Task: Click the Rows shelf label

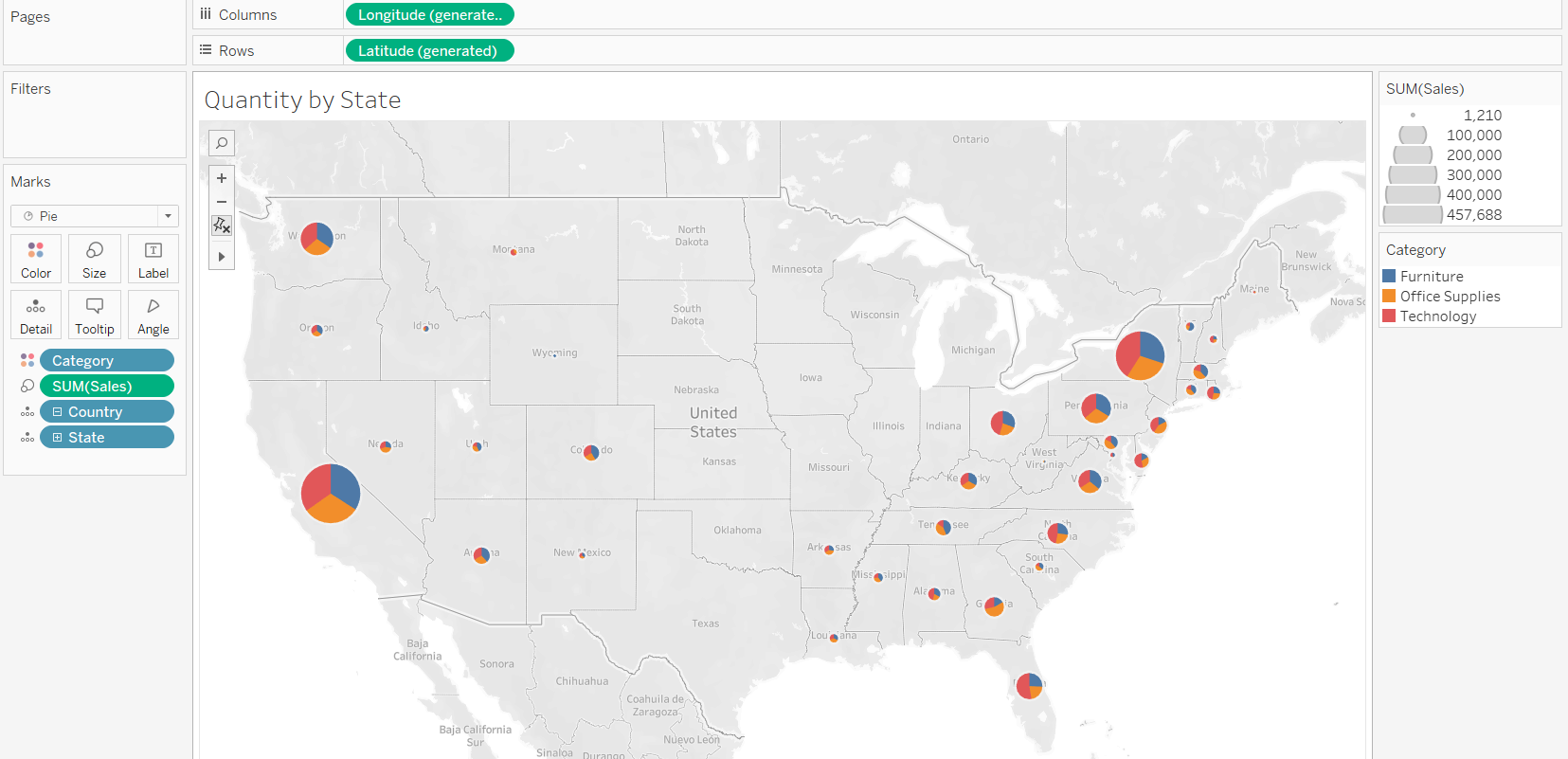Action: 237,51
